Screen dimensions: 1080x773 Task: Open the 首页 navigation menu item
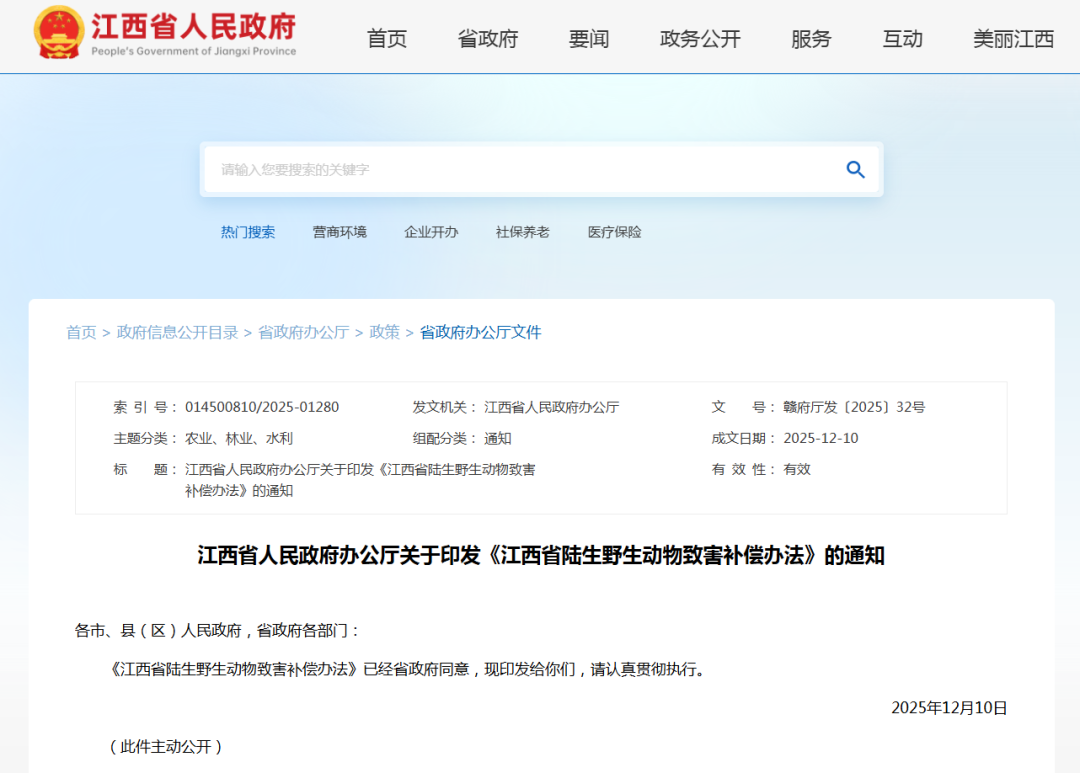[387, 39]
